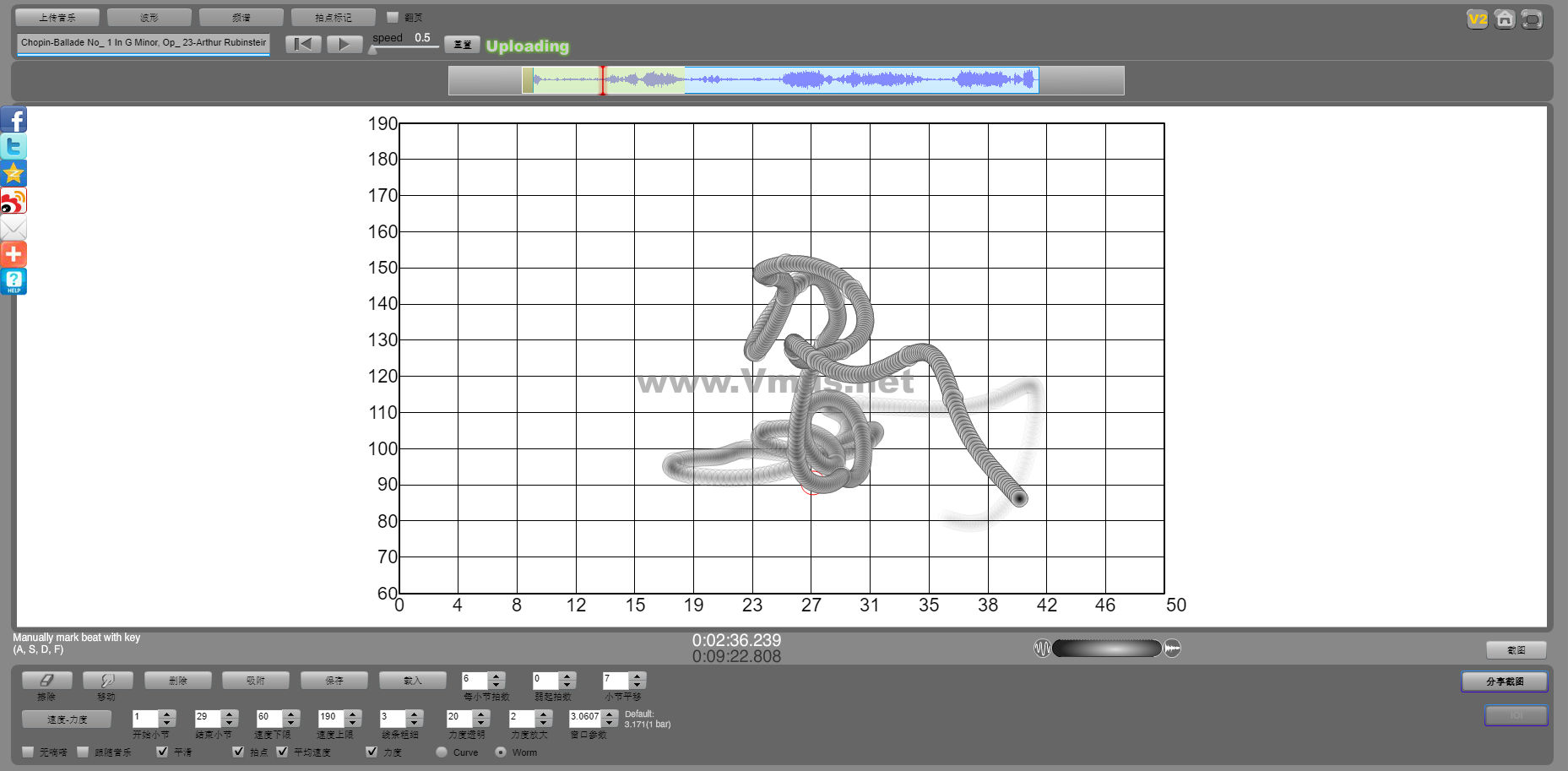Increase the 窗口参数 window-parameter stepper

point(610,714)
